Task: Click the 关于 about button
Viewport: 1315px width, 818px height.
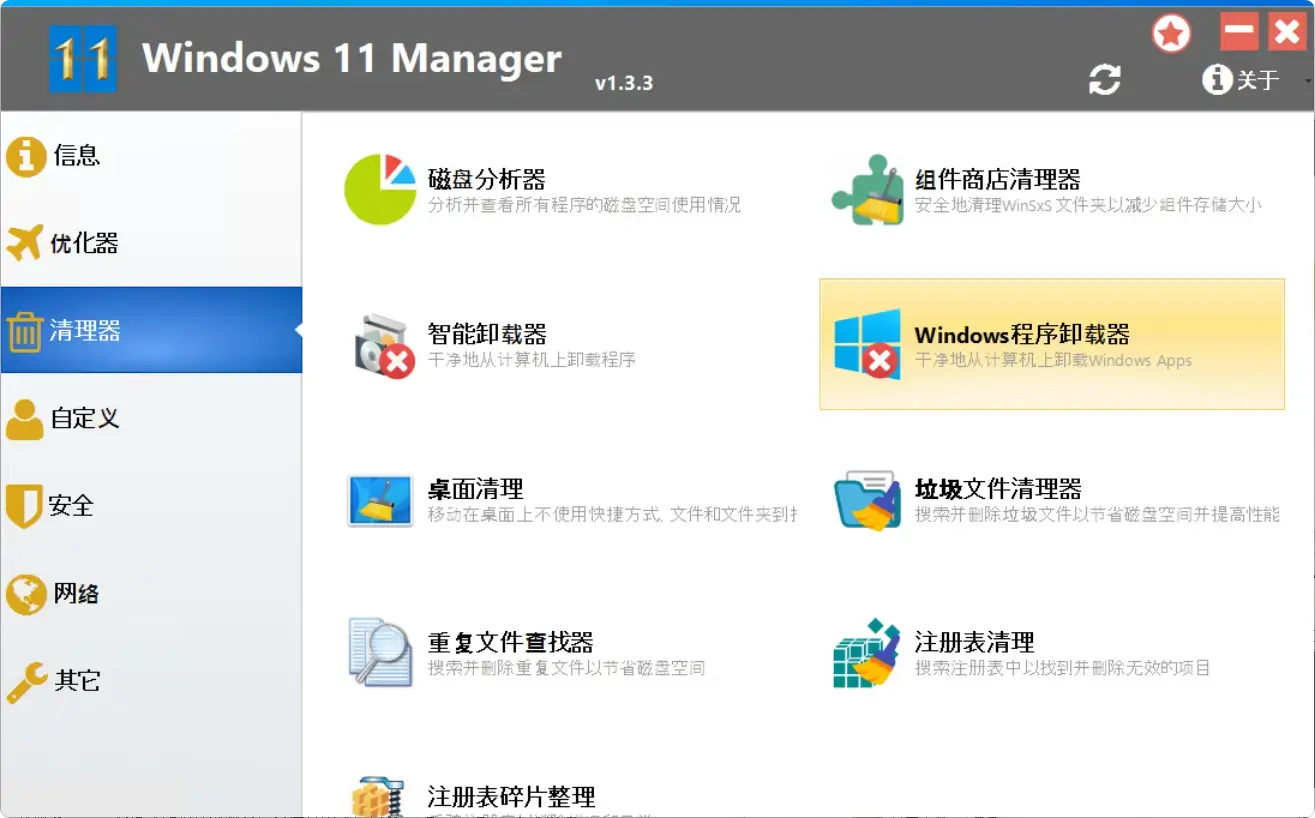Action: (x=1243, y=80)
